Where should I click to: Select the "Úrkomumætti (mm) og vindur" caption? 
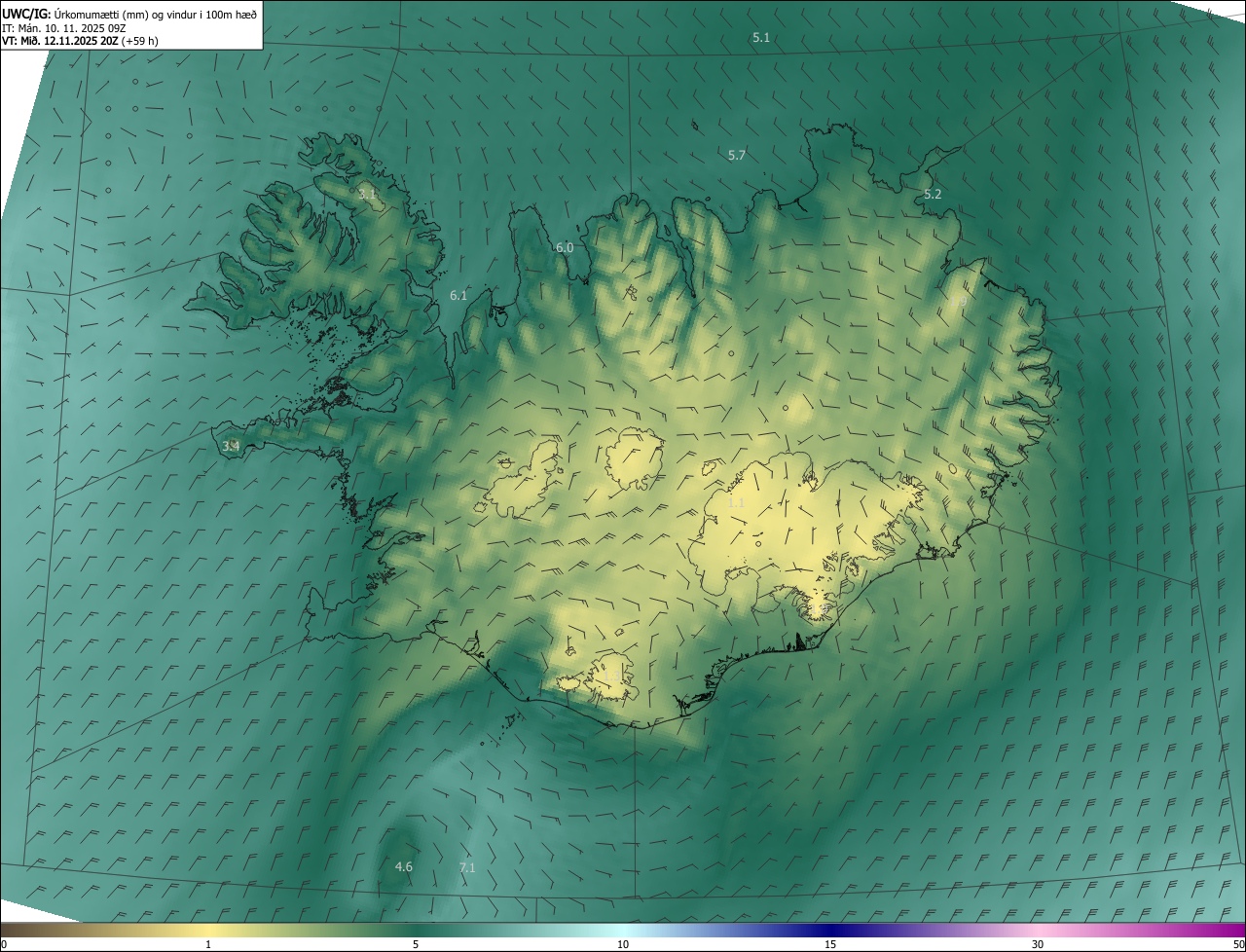coord(128,14)
